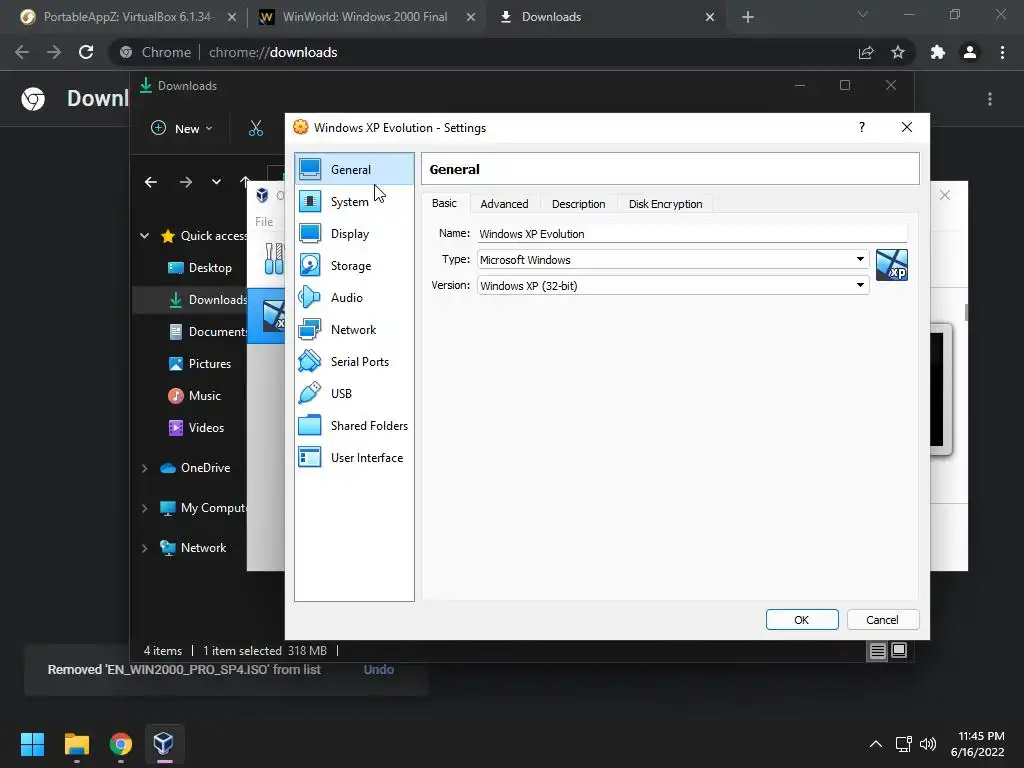This screenshot has height=768, width=1024.
Task: Open the Chrome tab search chevron
Action: [863, 14]
